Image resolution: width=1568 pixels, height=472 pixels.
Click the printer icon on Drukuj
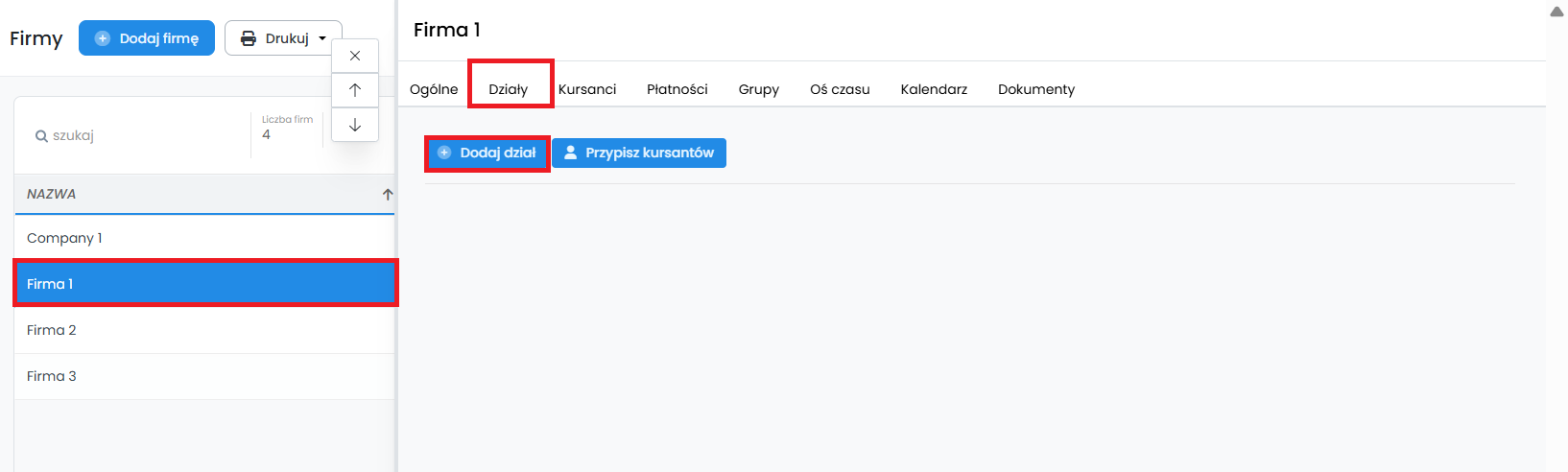[x=249, y=38]
